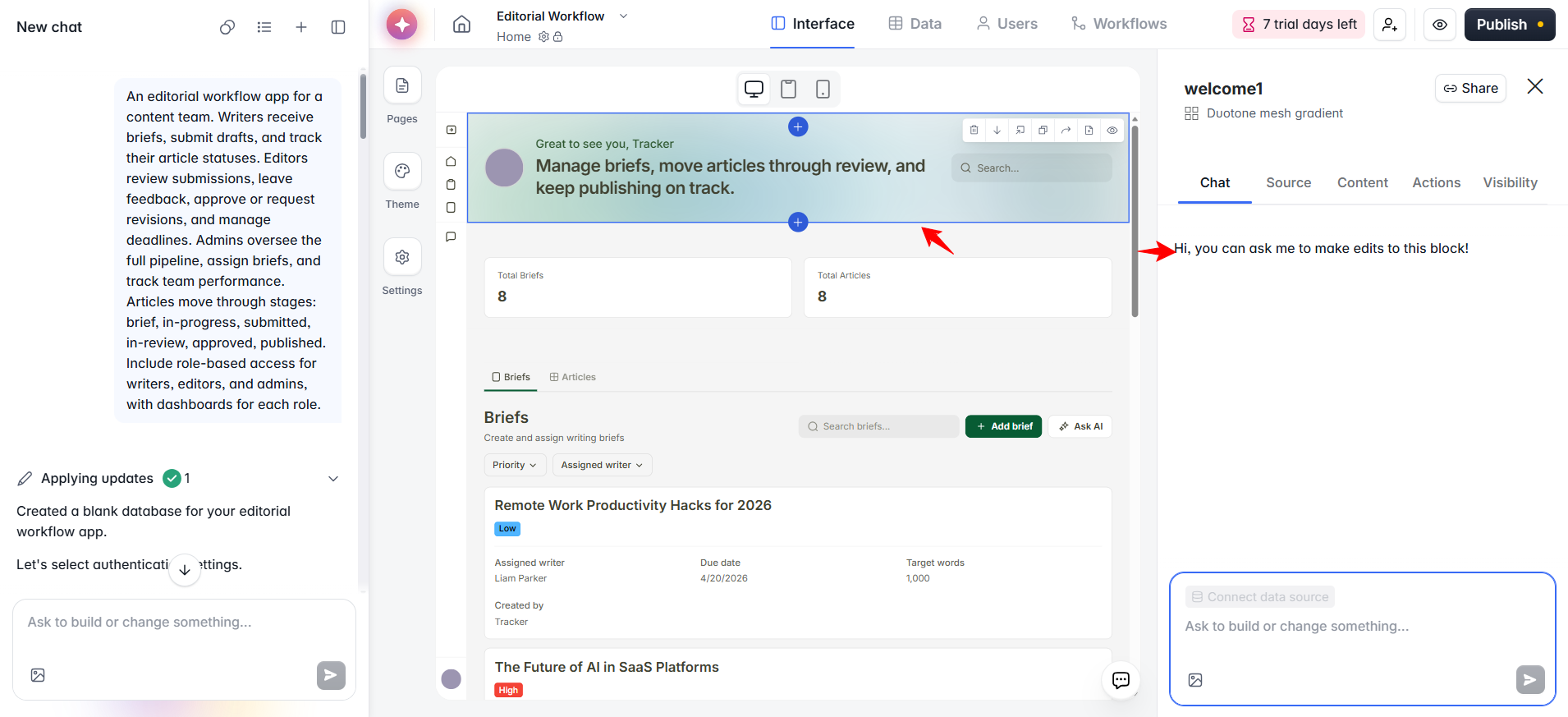Click the banner Search field

1032,168
